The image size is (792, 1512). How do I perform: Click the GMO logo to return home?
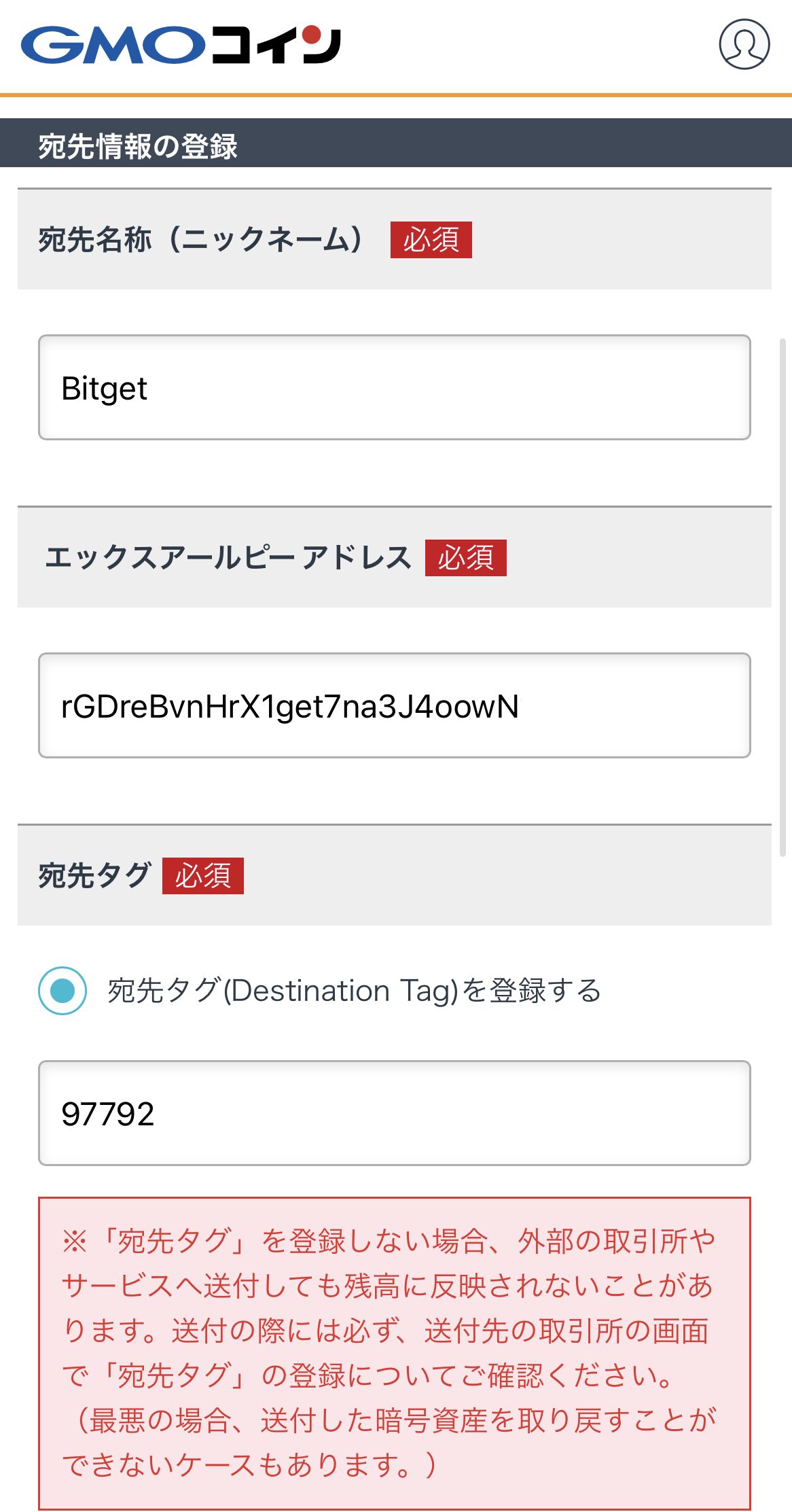[180, 46]
